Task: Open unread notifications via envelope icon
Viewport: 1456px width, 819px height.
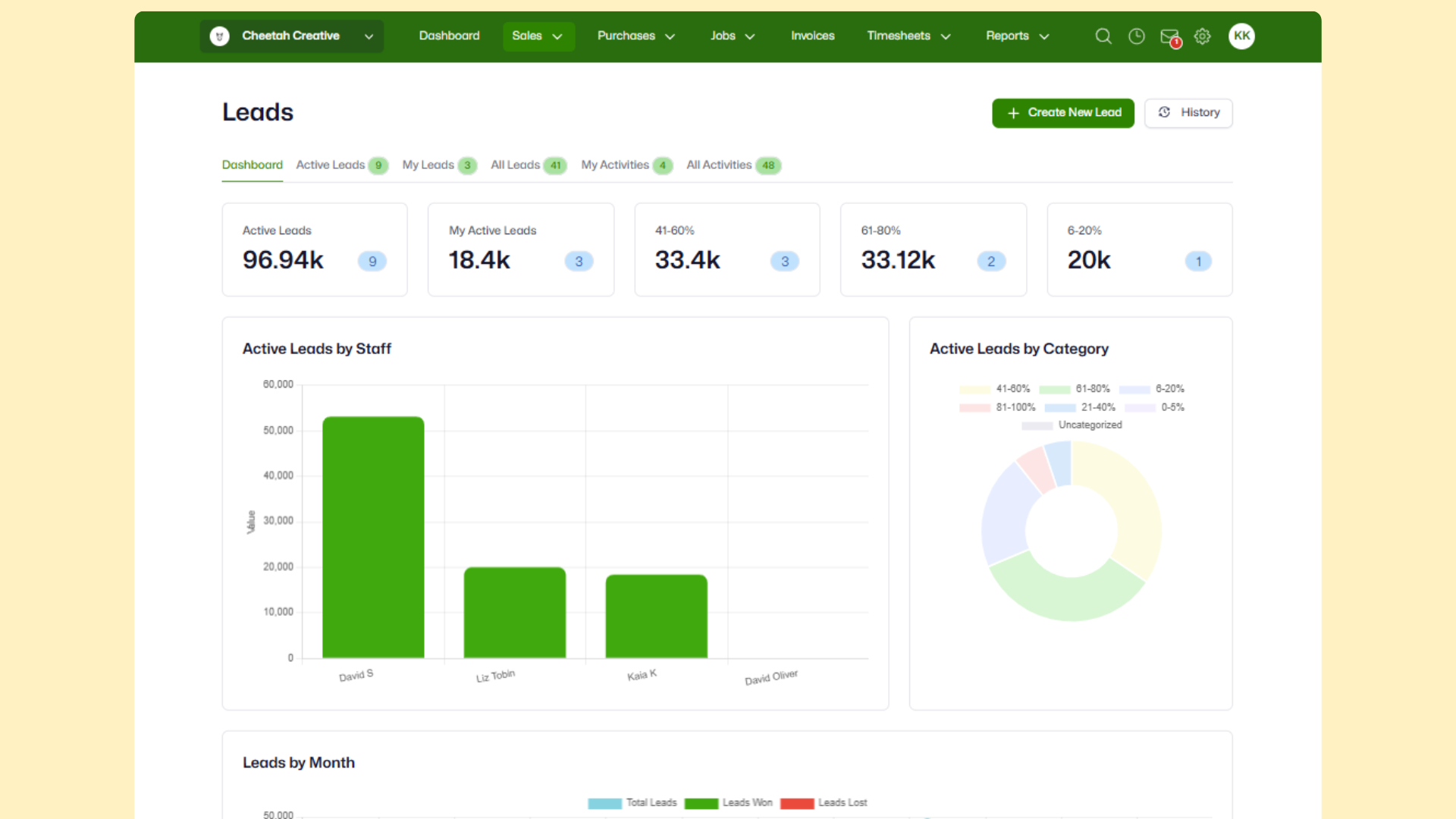Action: pyautogui.click(x=1168, y=36)
